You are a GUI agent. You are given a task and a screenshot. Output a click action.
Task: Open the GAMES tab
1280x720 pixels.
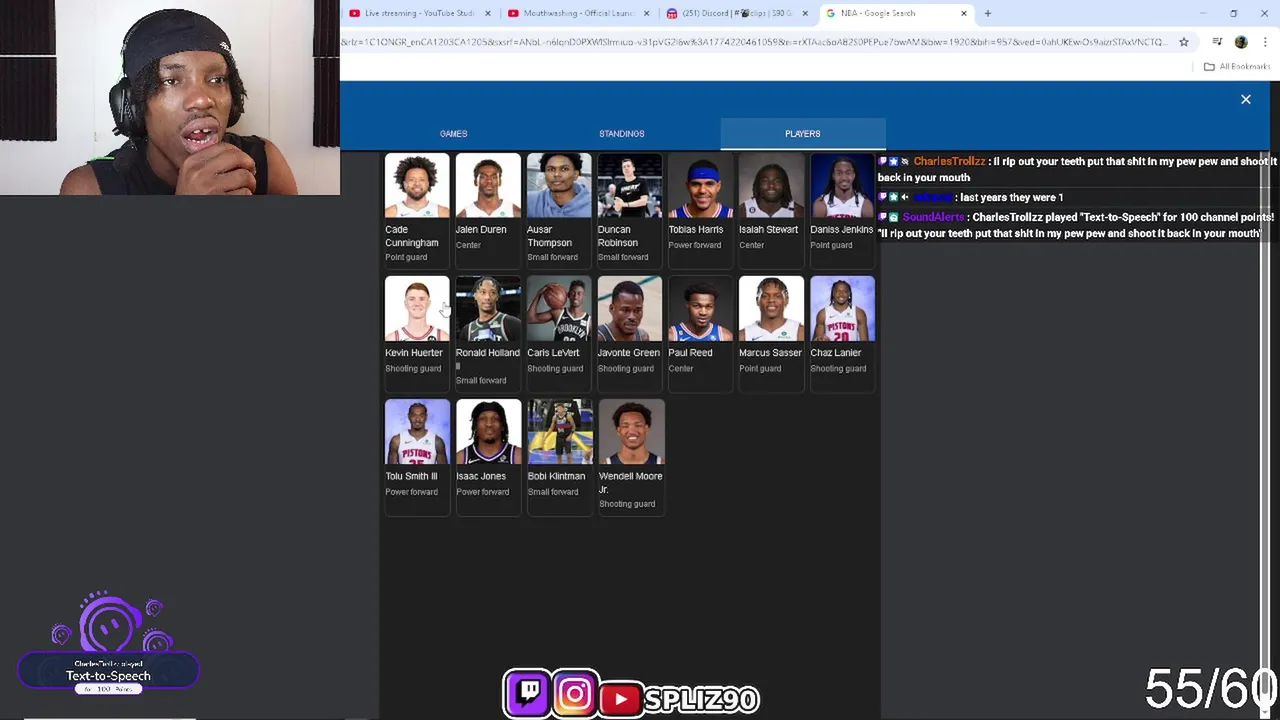pos(453,133)
